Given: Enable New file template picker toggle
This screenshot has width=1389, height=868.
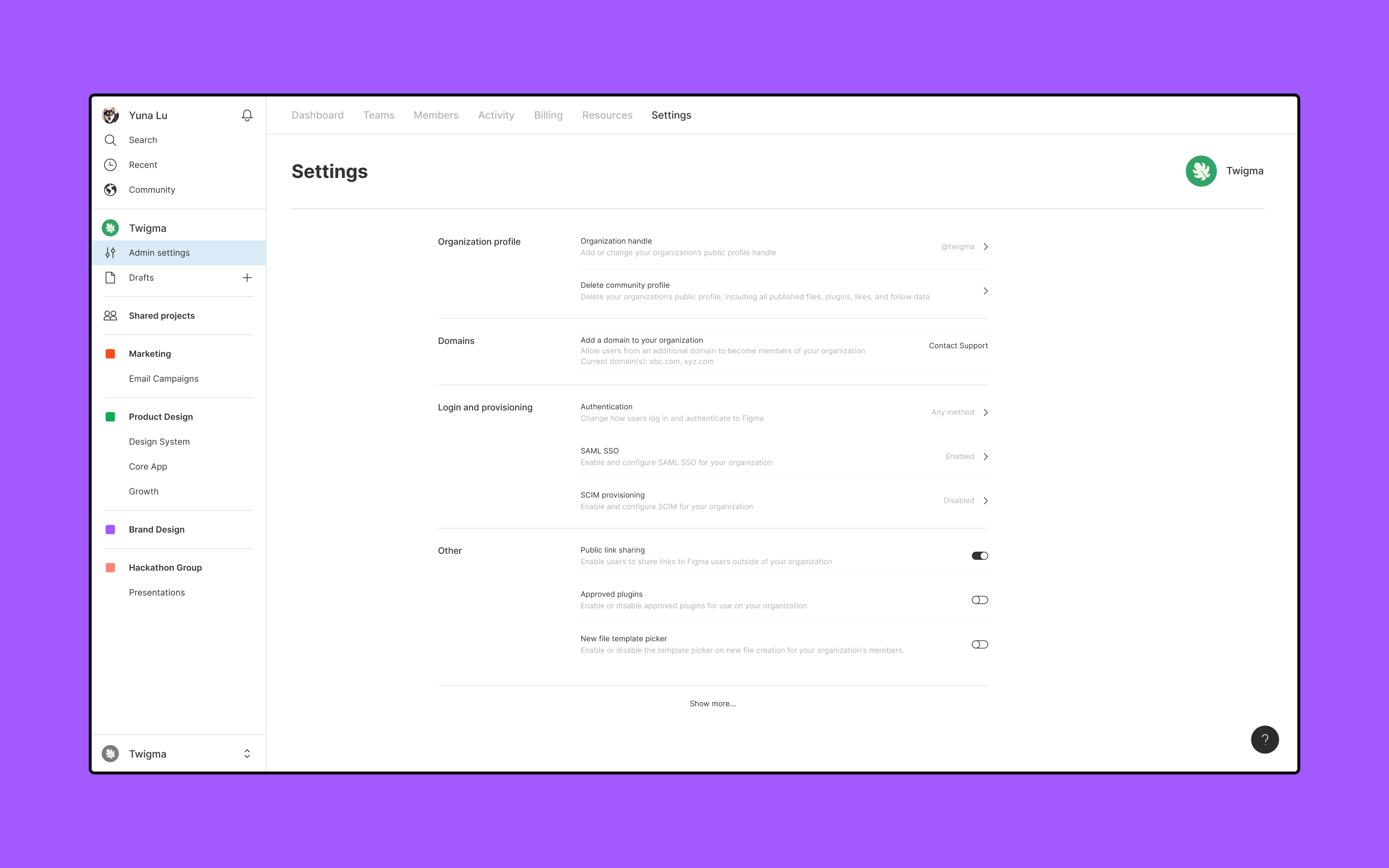Looking at the screenshot, I should pos(979,644).
